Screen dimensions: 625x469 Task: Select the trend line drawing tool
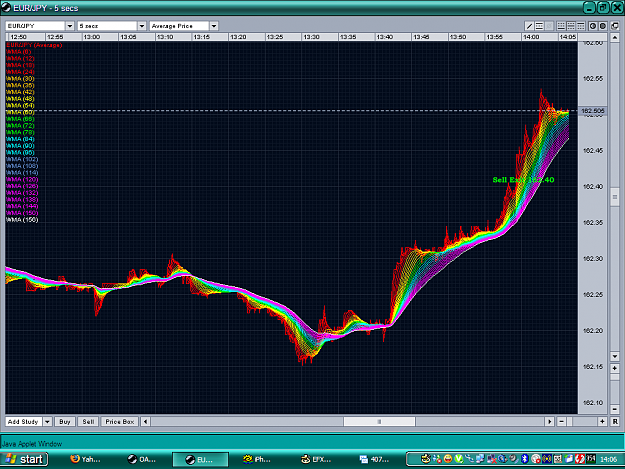529,26
